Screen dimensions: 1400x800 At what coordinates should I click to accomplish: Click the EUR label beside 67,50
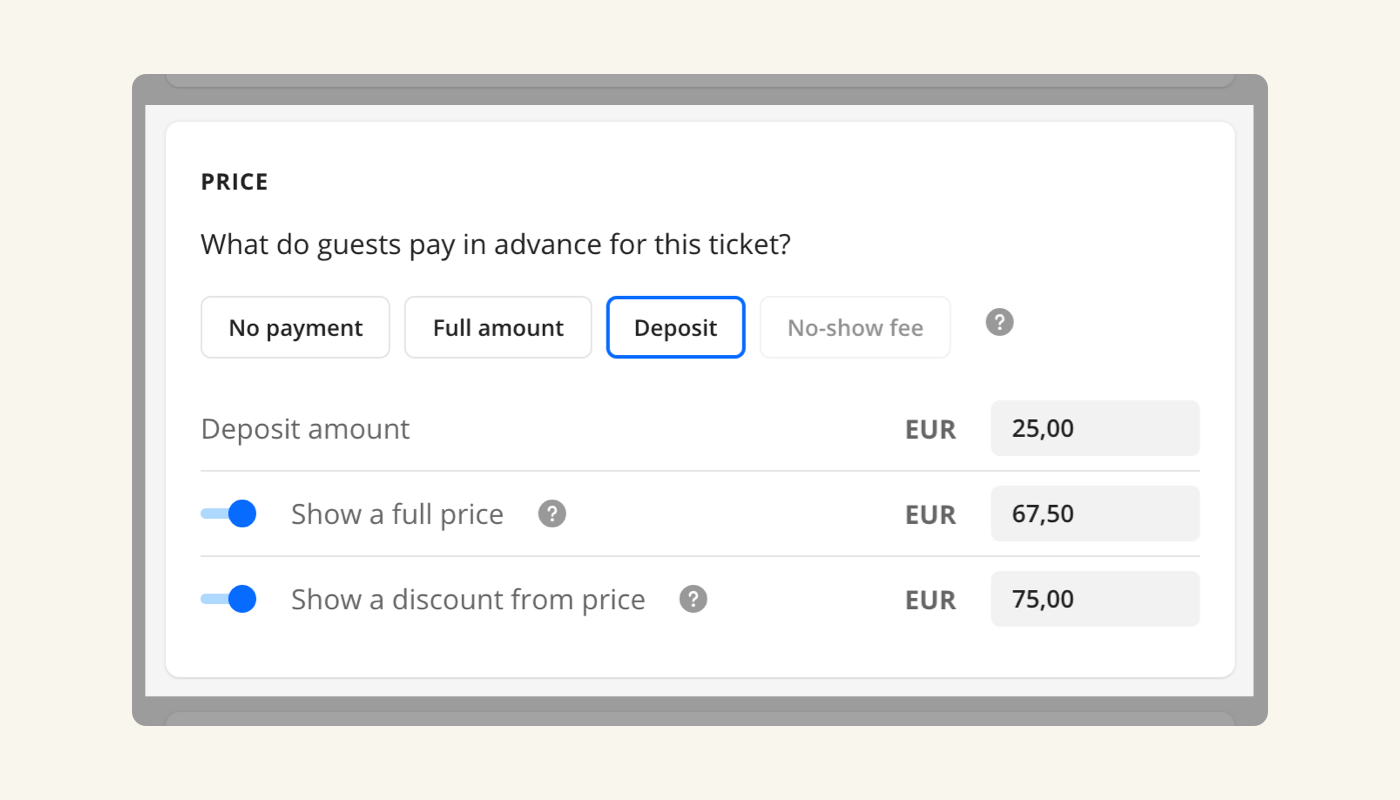[931, 515]
